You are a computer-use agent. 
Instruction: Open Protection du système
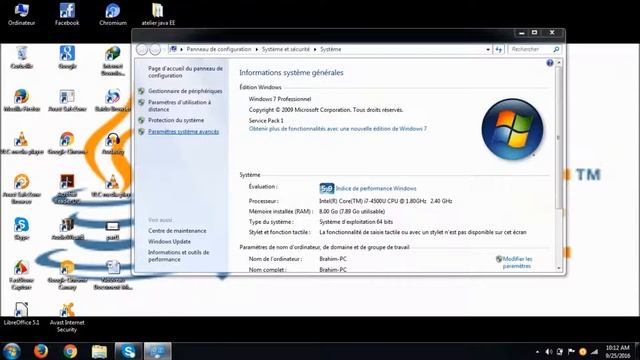176,120
